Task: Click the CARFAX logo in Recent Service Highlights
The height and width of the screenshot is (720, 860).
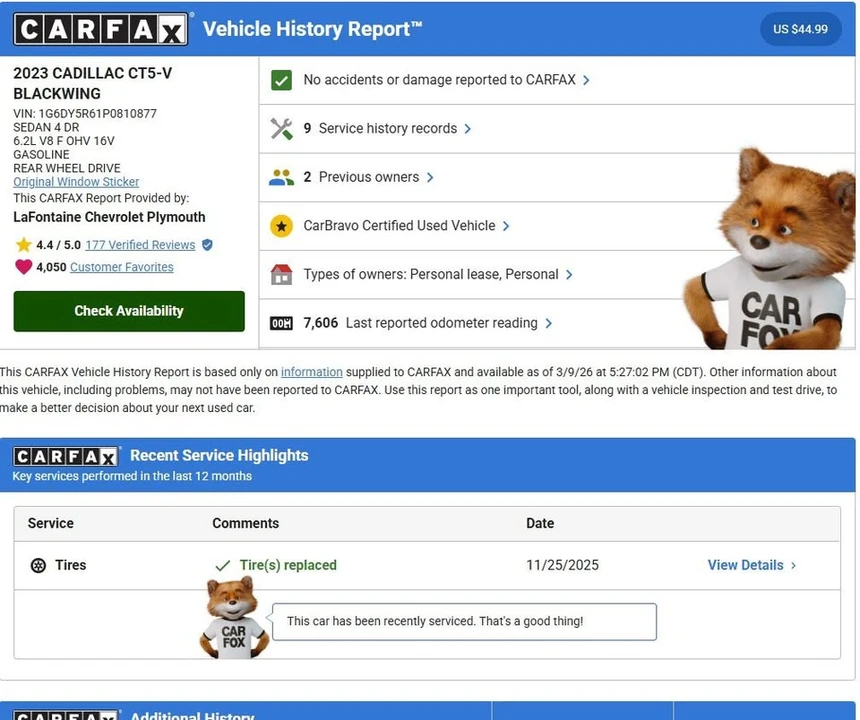Action: click(x=66, y=457)
